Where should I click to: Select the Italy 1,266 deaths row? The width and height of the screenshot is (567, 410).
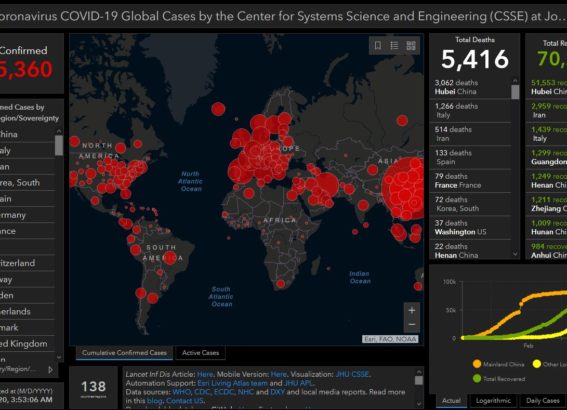click(470, 111)
